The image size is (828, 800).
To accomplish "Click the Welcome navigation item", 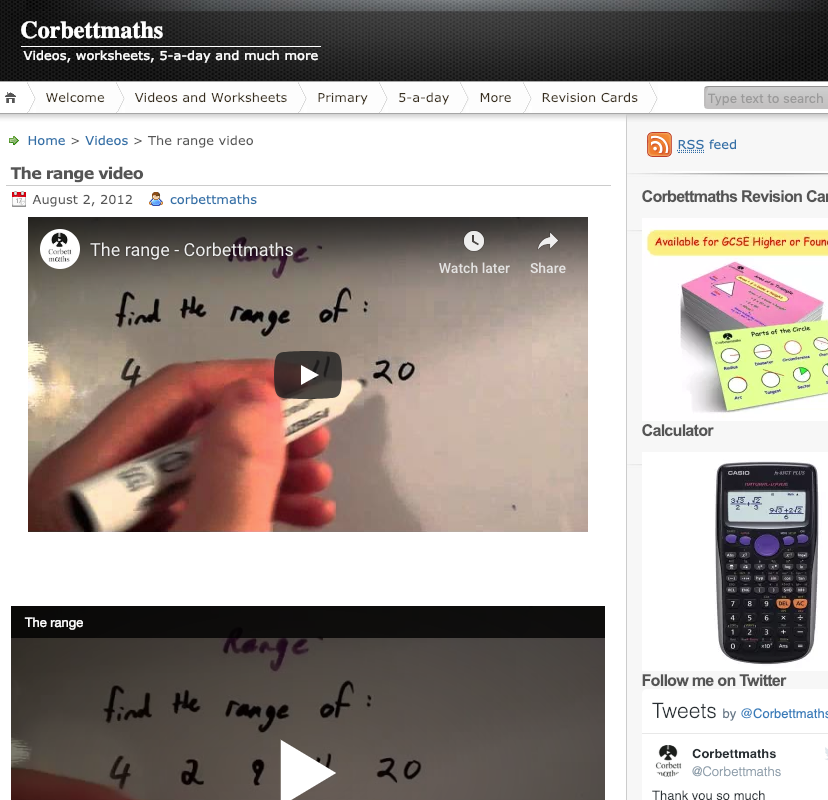I will coord(75,98).
